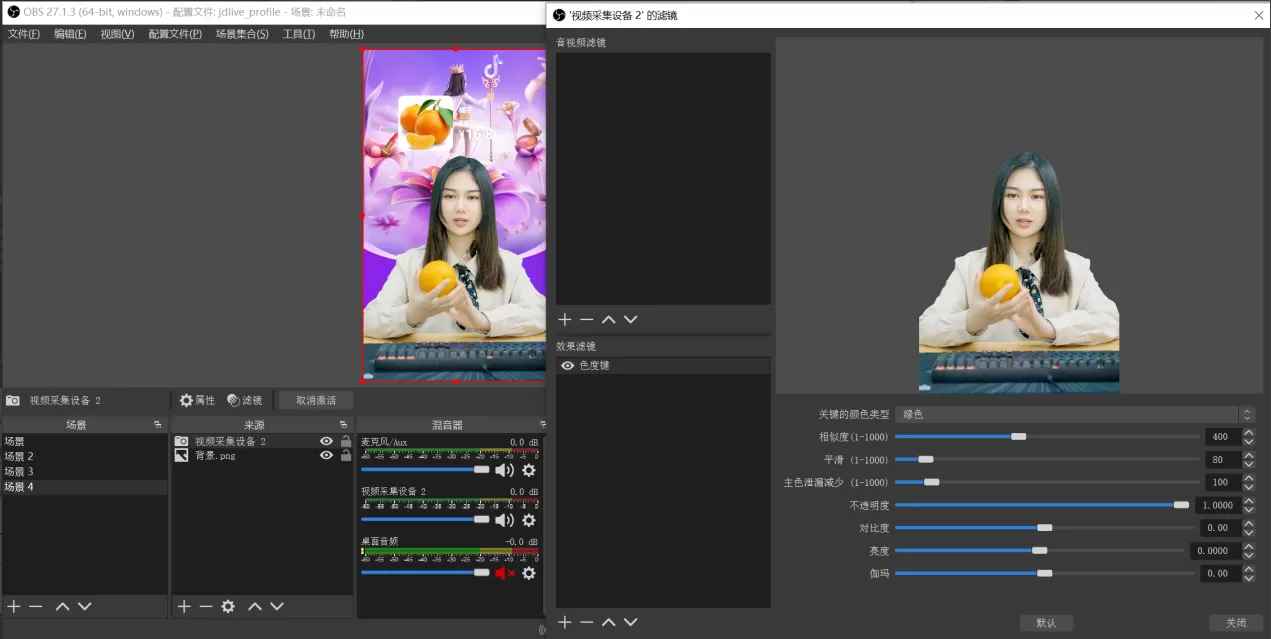Increase 相似度 value with up arrow
Image resolution: width=1271 pixels, height=639 pixels.
1248,432
